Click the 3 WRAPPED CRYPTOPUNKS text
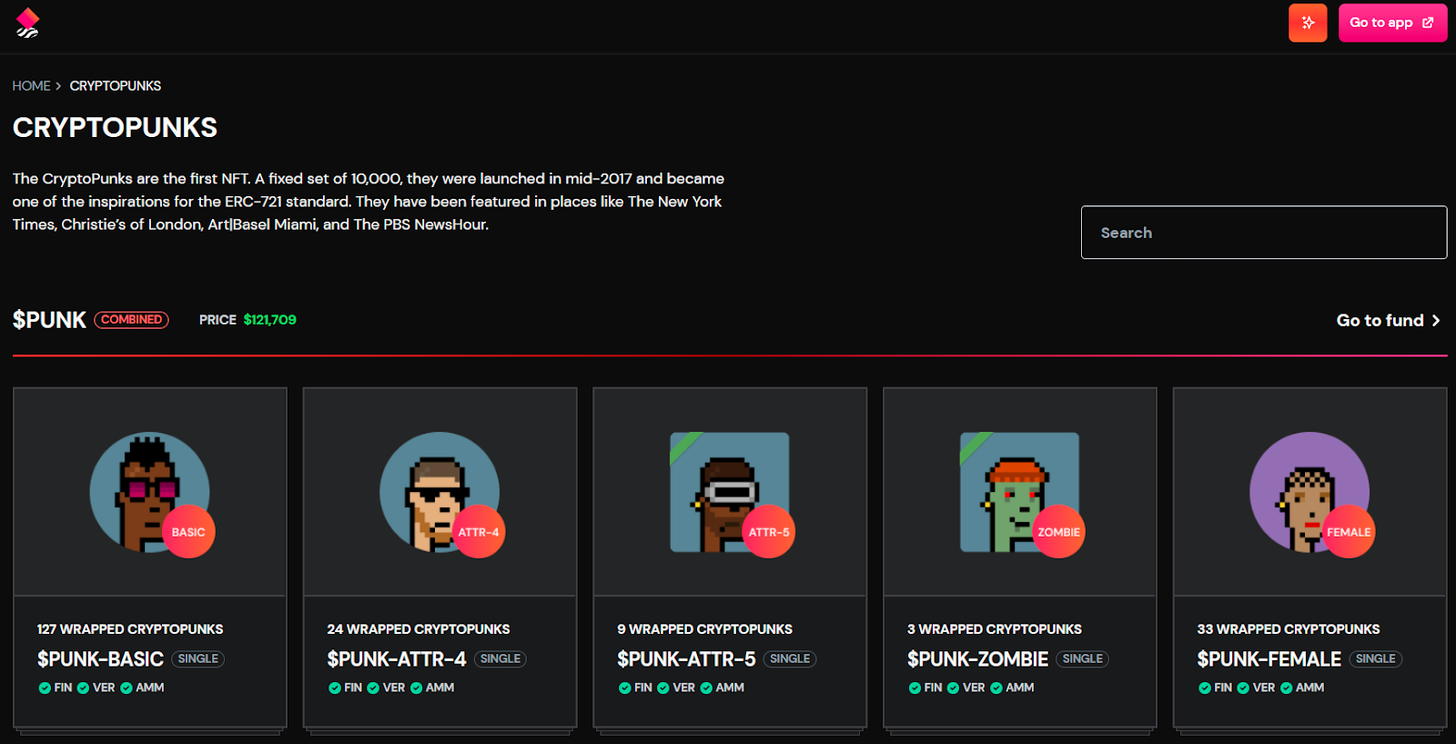Image resolution: width=1456 pixels, height=744 pixels. (995, 629)
